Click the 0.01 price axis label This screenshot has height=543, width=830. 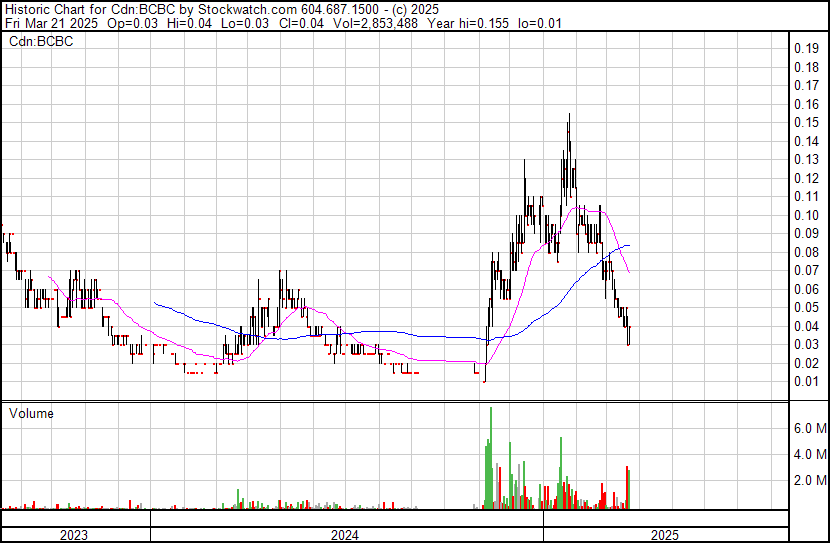tap(806, 381)
